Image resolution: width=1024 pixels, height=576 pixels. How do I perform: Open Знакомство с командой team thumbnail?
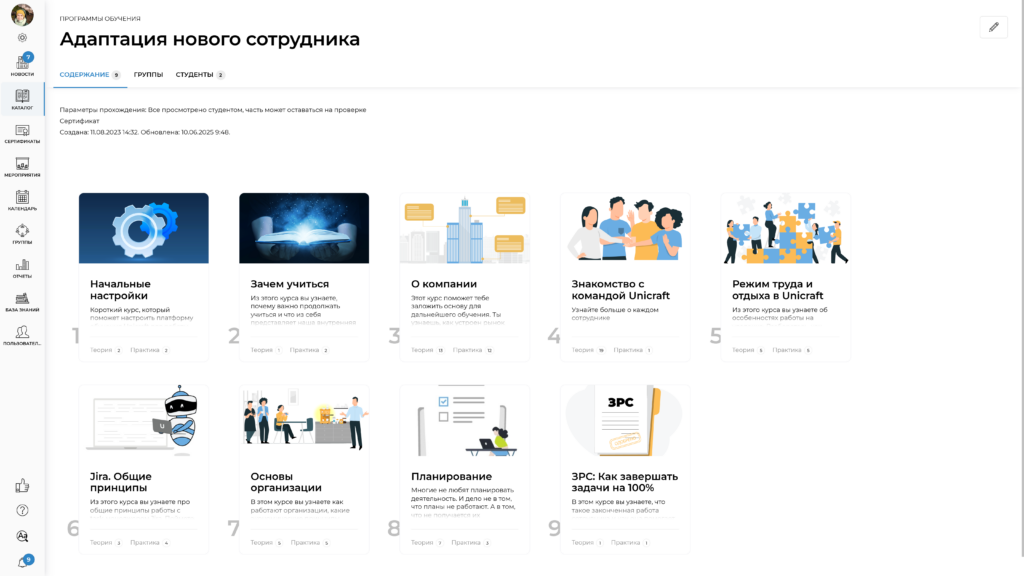coord(625,228)
